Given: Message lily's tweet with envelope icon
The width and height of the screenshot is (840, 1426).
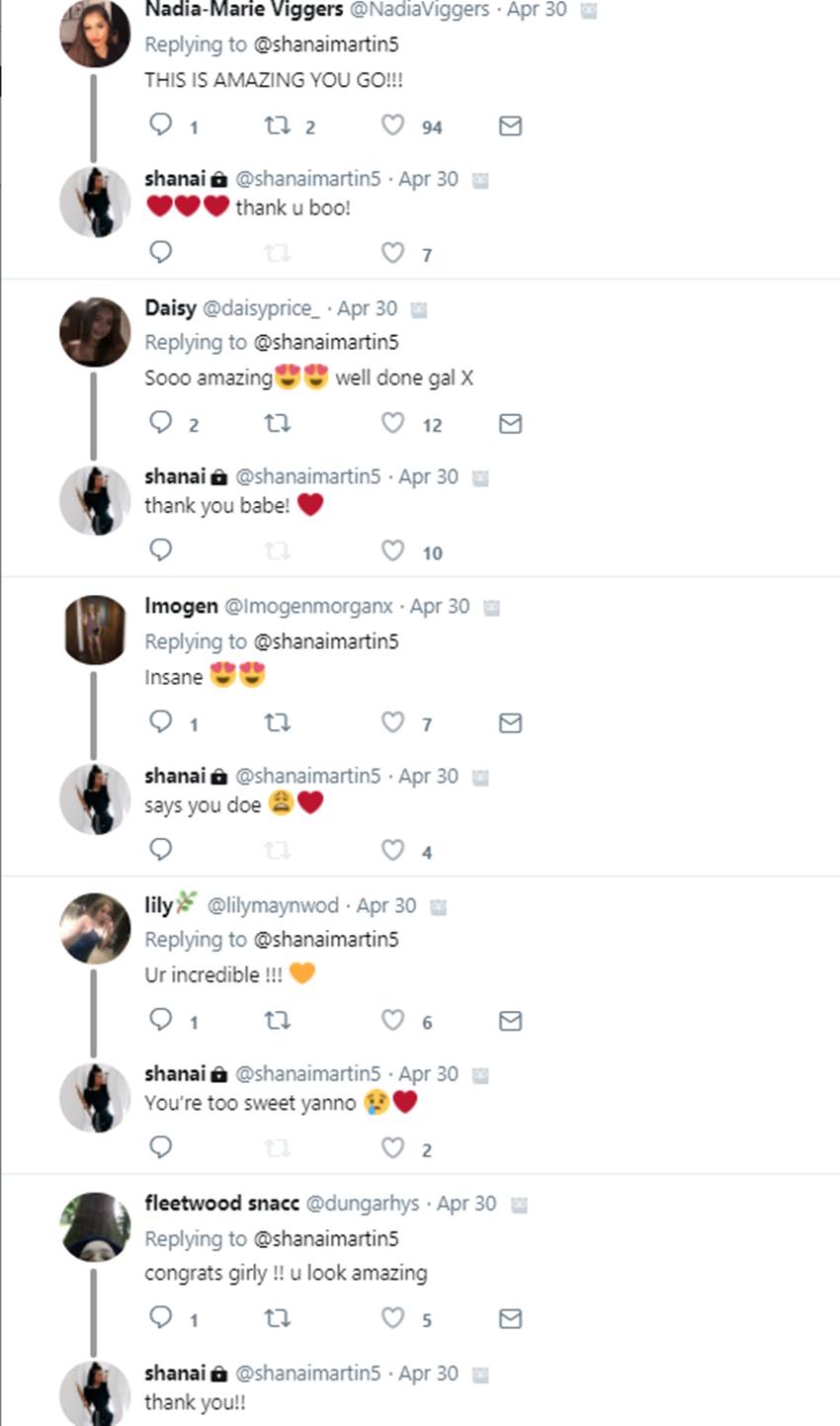Looking at the screenshot, I should (510, 1021).
